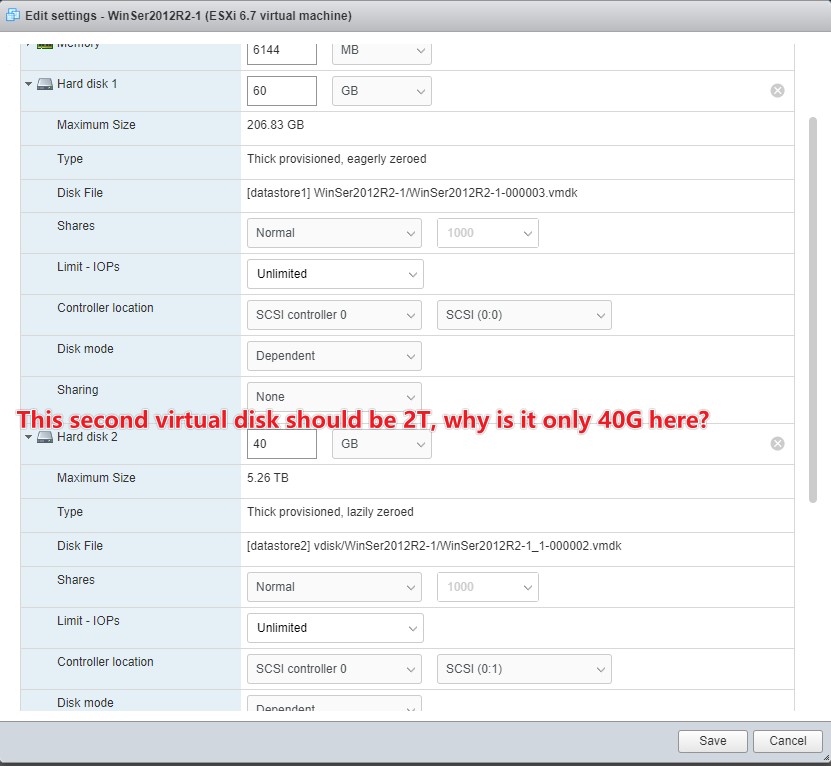Viewport: 831px width, 766px height.
Task: Remove Hard disk 1 with its X icon
Action: pyautogui.click(x=777, y=90)
